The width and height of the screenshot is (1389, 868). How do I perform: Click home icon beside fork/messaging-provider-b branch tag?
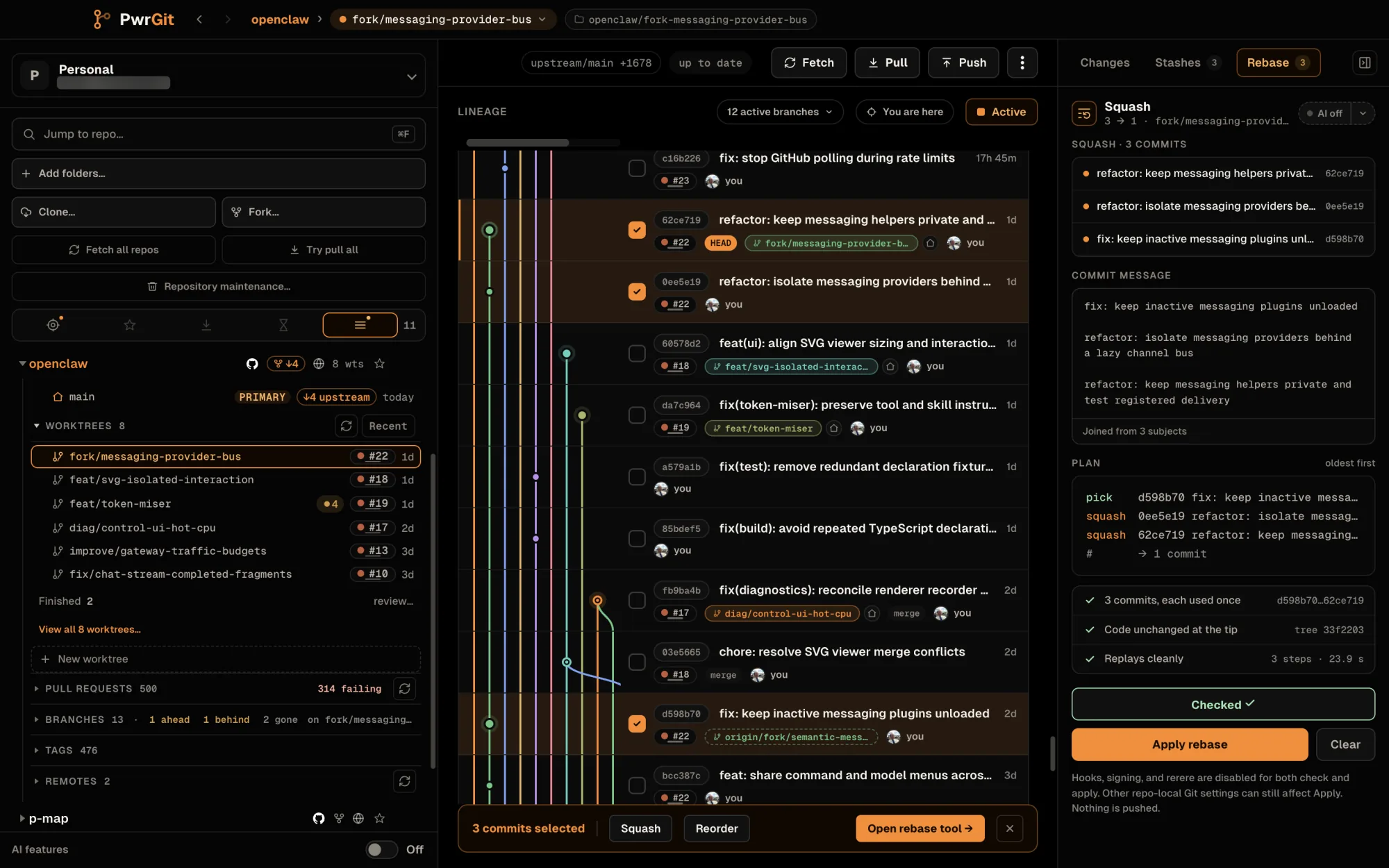[931, 243]
